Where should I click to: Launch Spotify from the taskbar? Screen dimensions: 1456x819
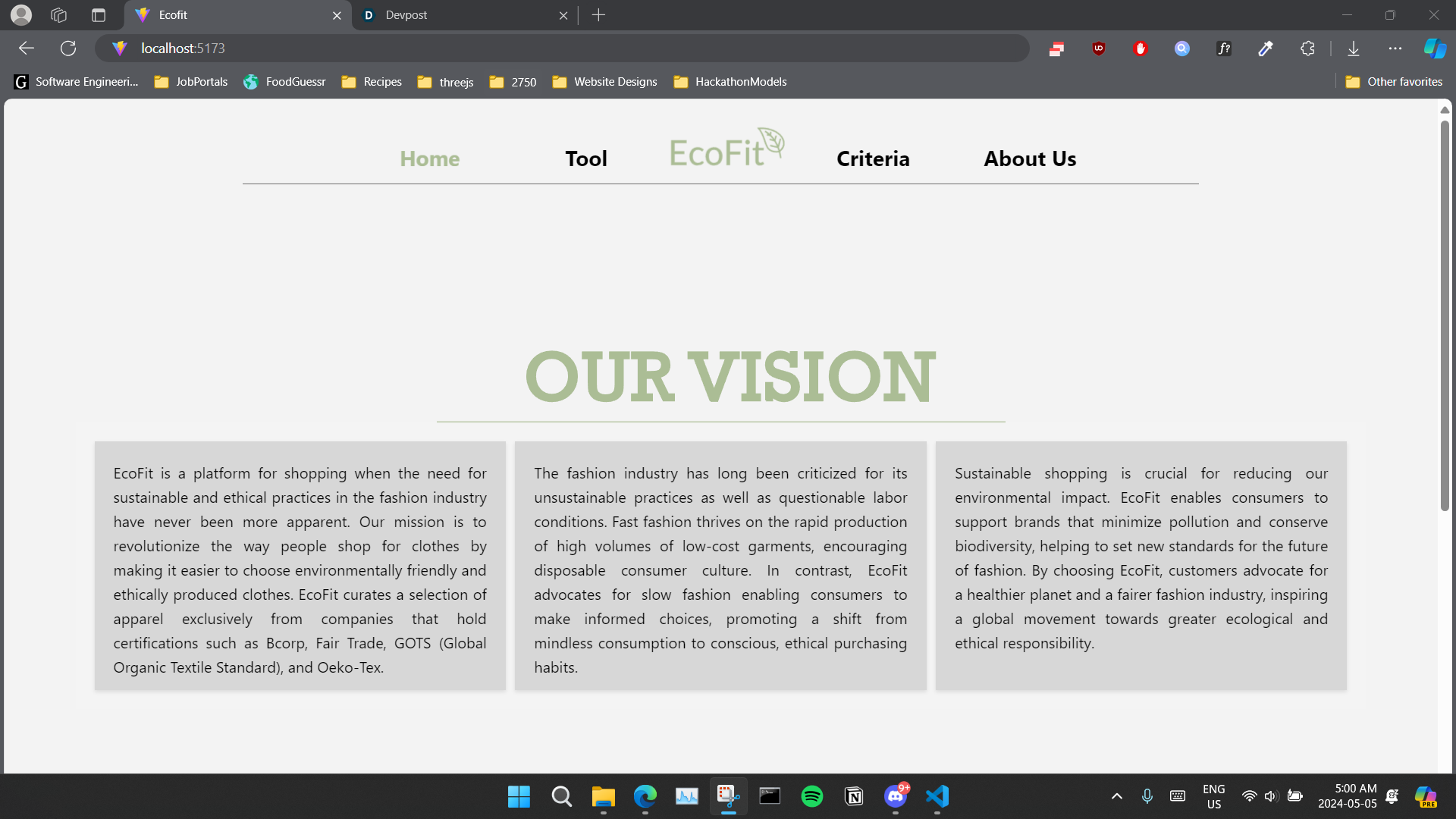pyautogui.click(x=812, y=796)
